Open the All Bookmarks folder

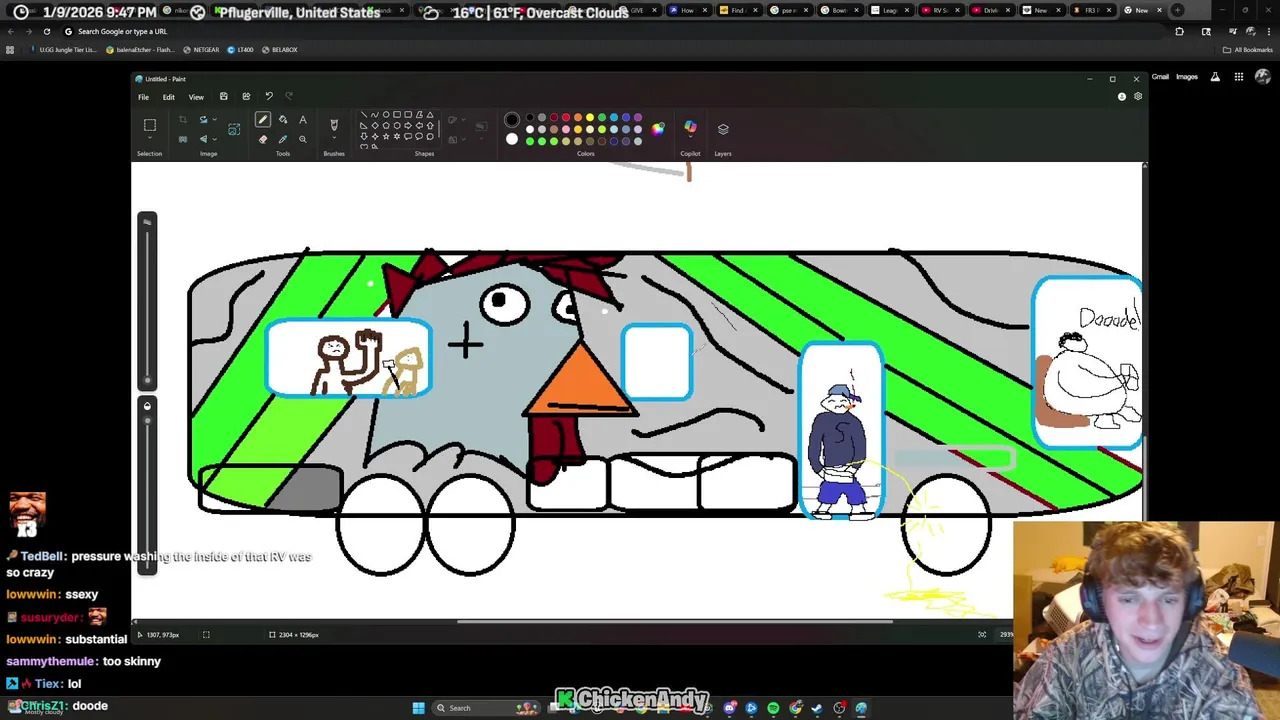click(1248, 49)
